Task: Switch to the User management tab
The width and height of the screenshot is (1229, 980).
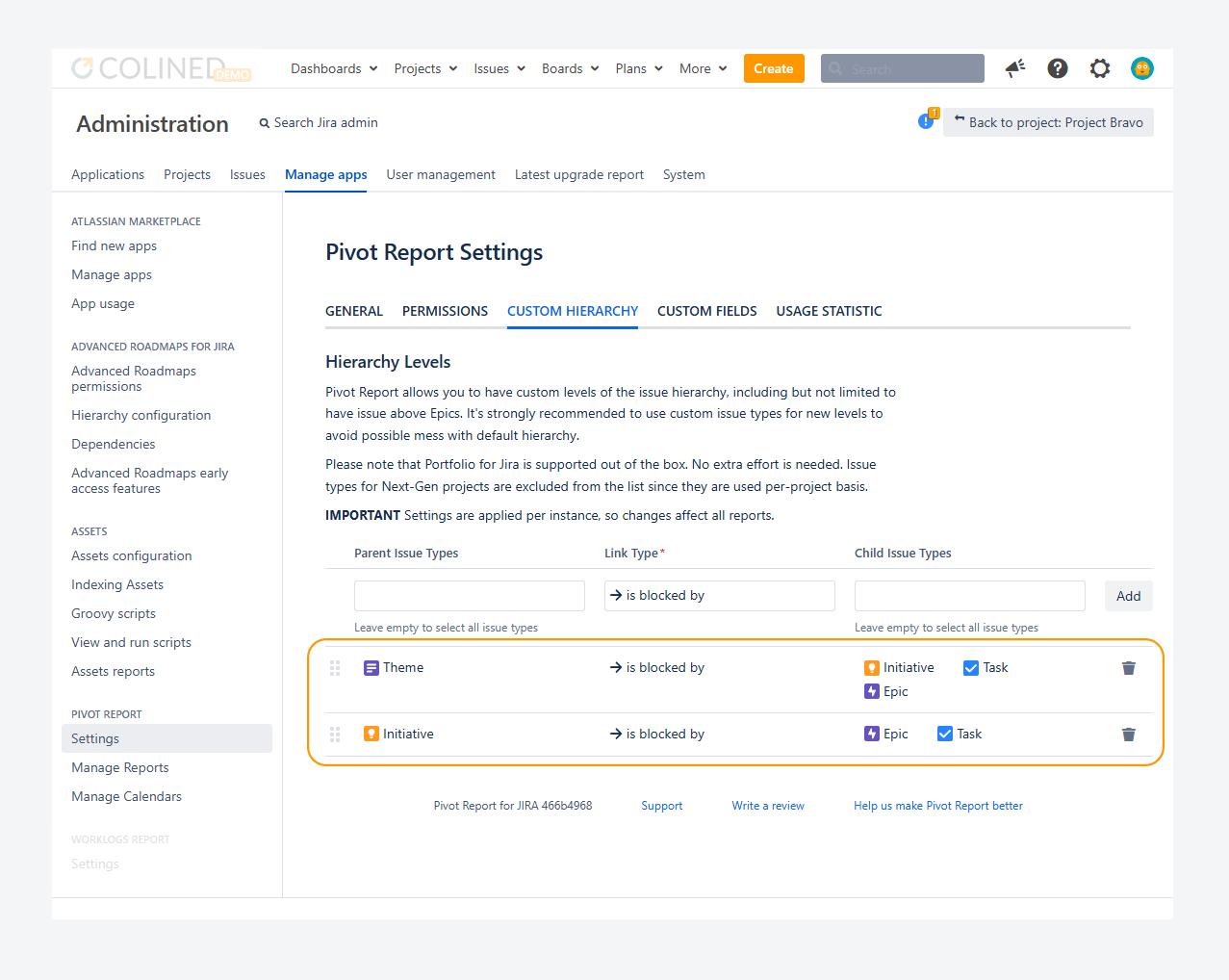Action: coord(441,174)
